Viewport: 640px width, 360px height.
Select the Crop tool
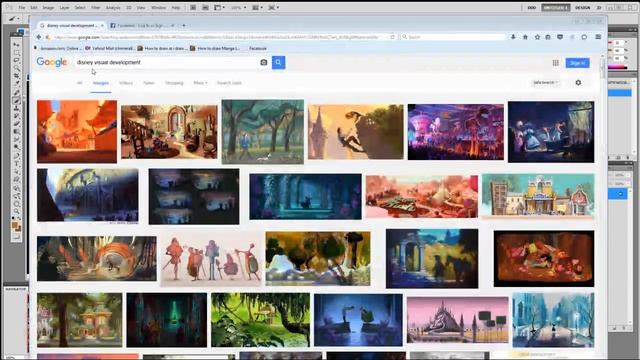16,76
